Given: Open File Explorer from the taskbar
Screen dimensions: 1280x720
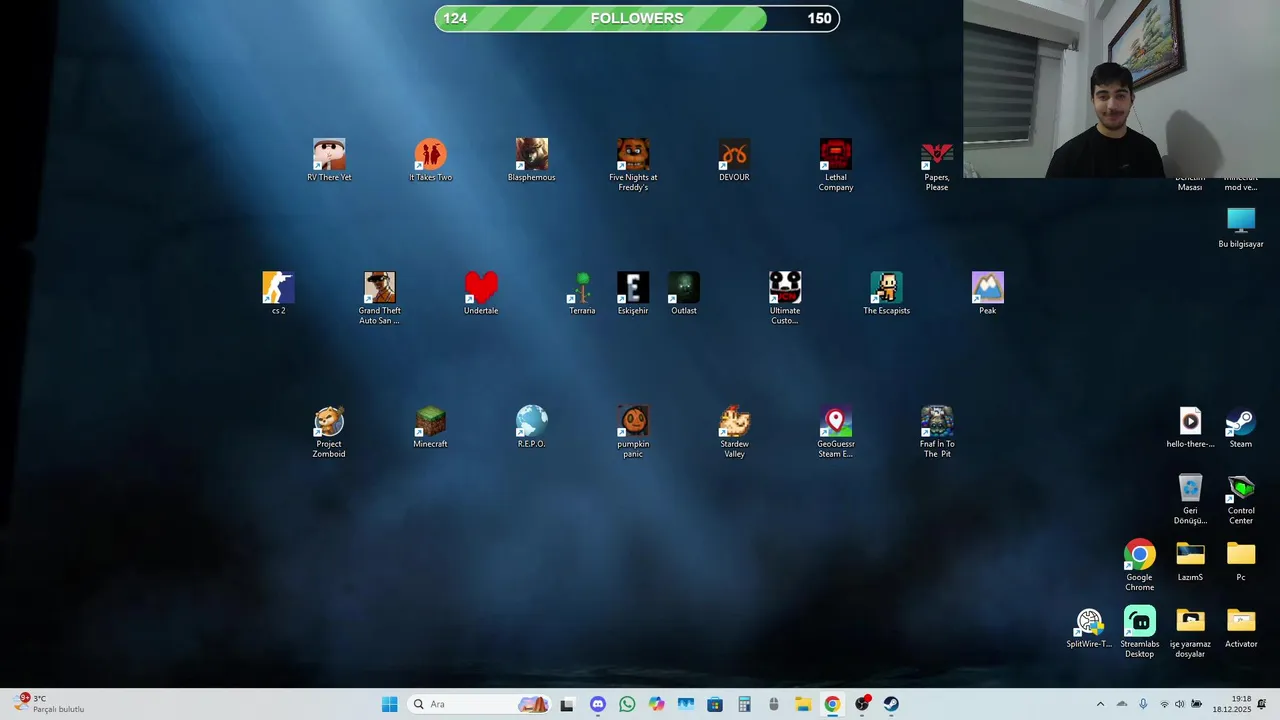Looking at the screenshot, I should [x=803, y=704].
